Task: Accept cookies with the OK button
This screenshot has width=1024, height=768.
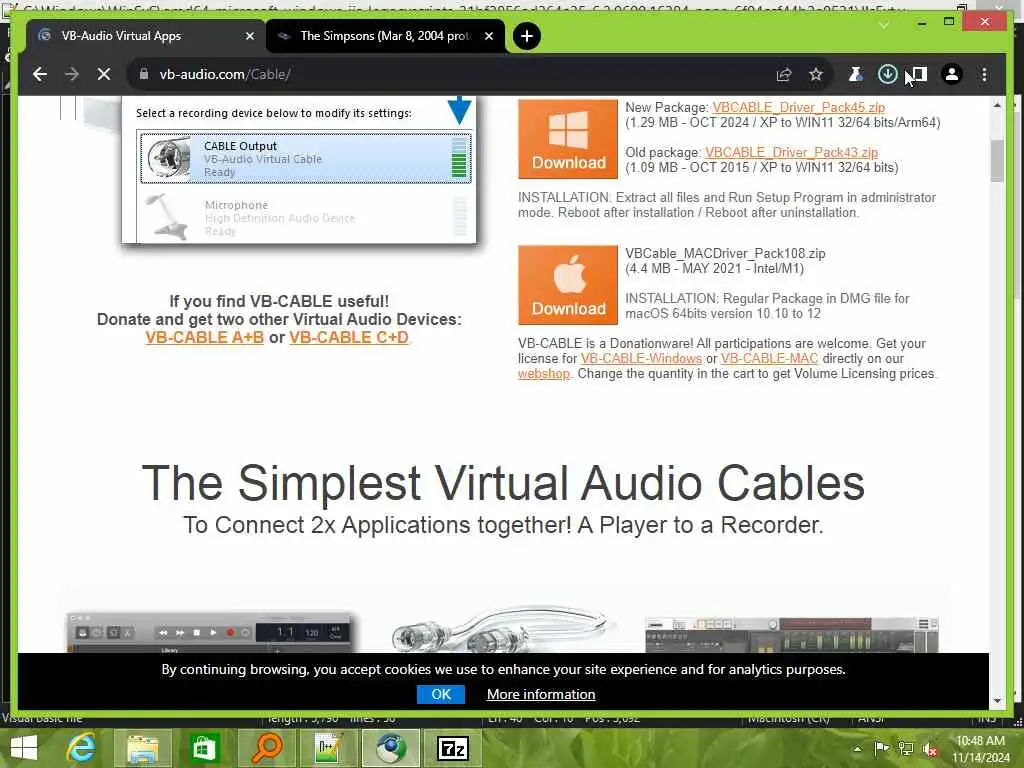Action: [441, 694]
